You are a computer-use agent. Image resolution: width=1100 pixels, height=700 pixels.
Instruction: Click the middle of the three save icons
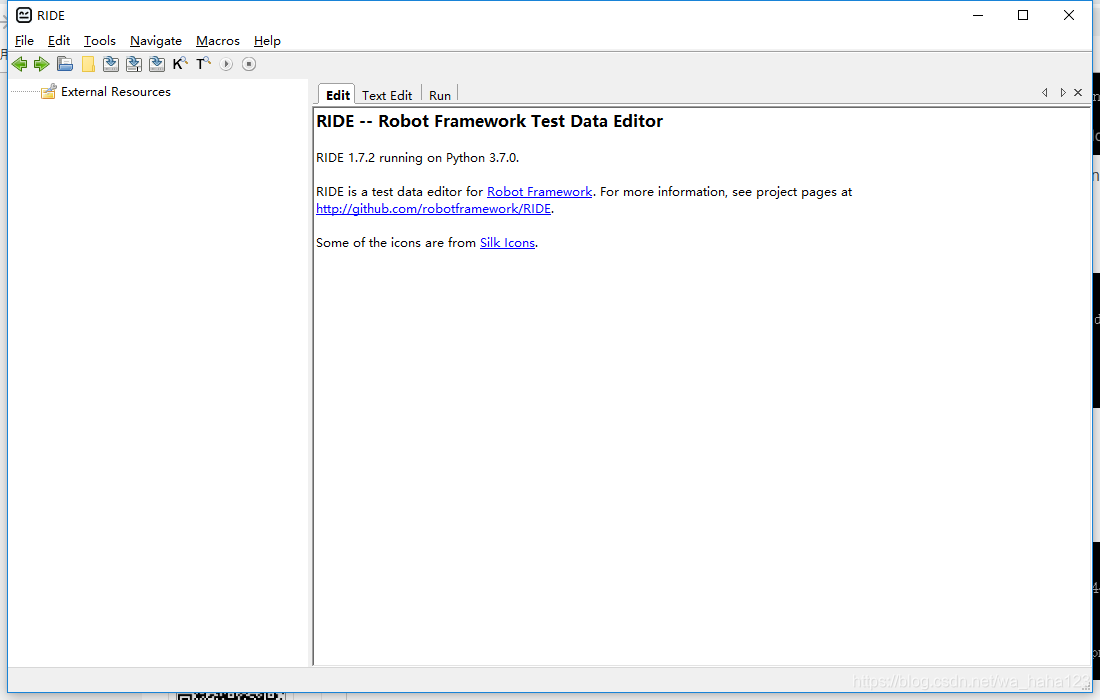coord(134,65)
